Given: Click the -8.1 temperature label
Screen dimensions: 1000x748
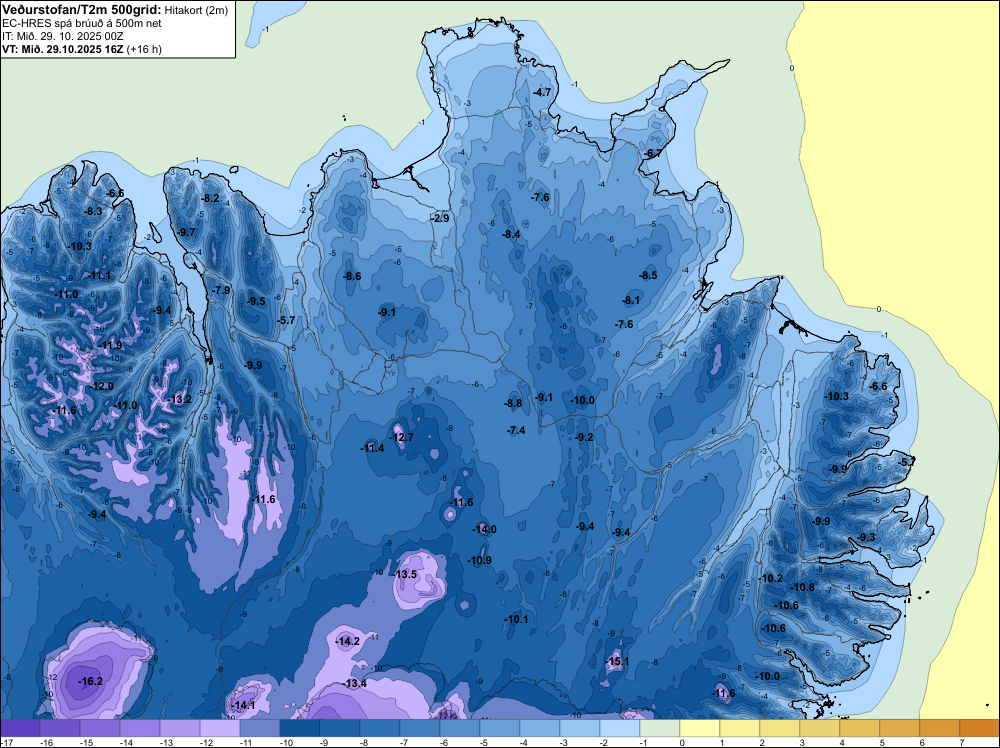Looking at the screenshot, I should [x=631, y=300].
